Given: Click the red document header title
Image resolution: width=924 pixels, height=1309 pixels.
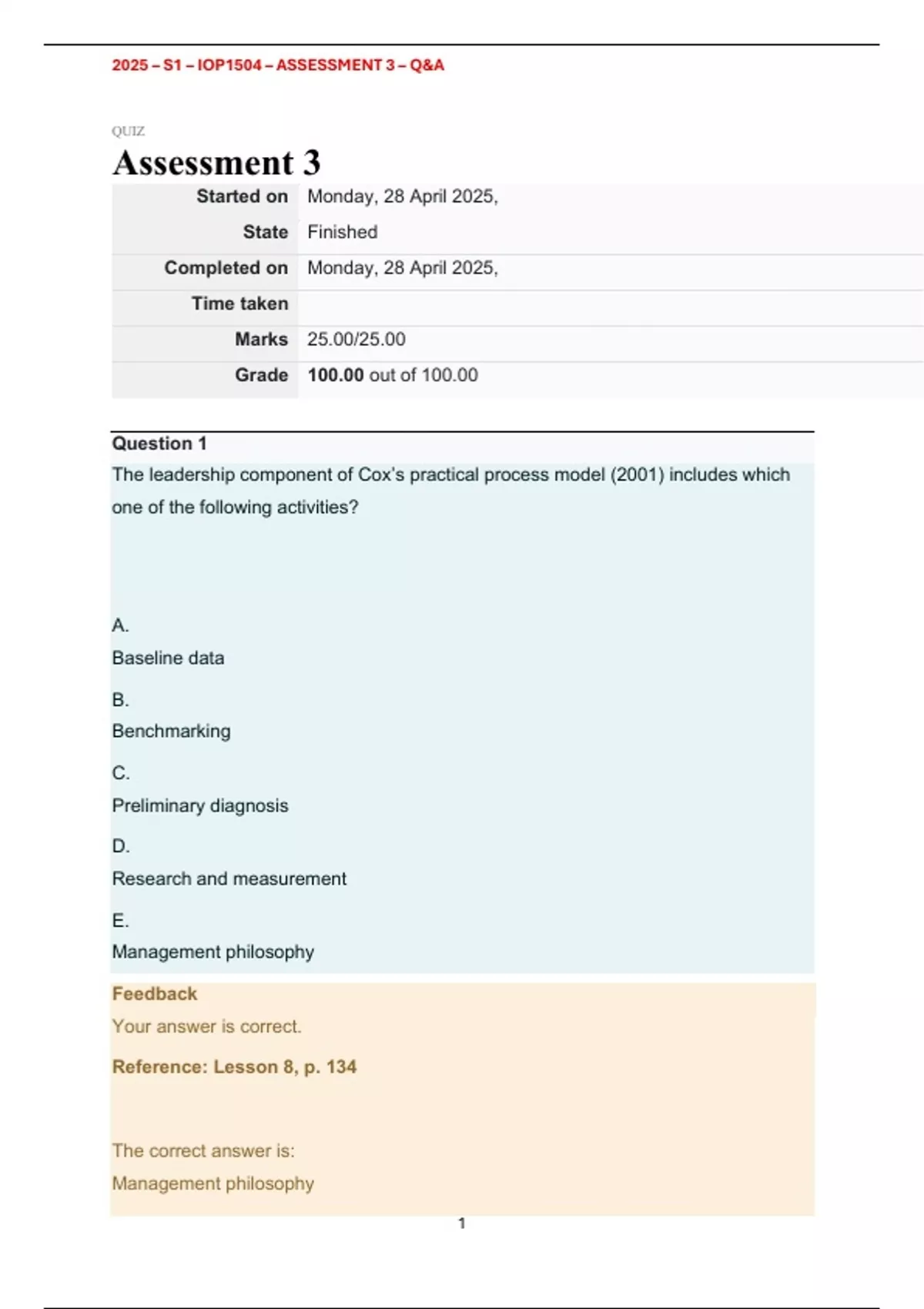Looking at the screenshot, I should click(x=278, y=65).
